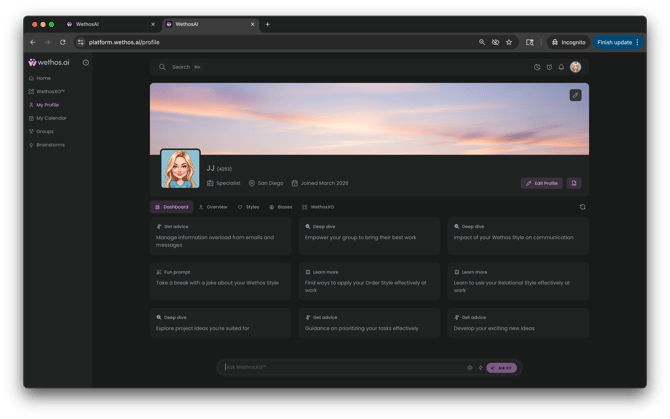Switch to the Overview tab

coord(213,207)
